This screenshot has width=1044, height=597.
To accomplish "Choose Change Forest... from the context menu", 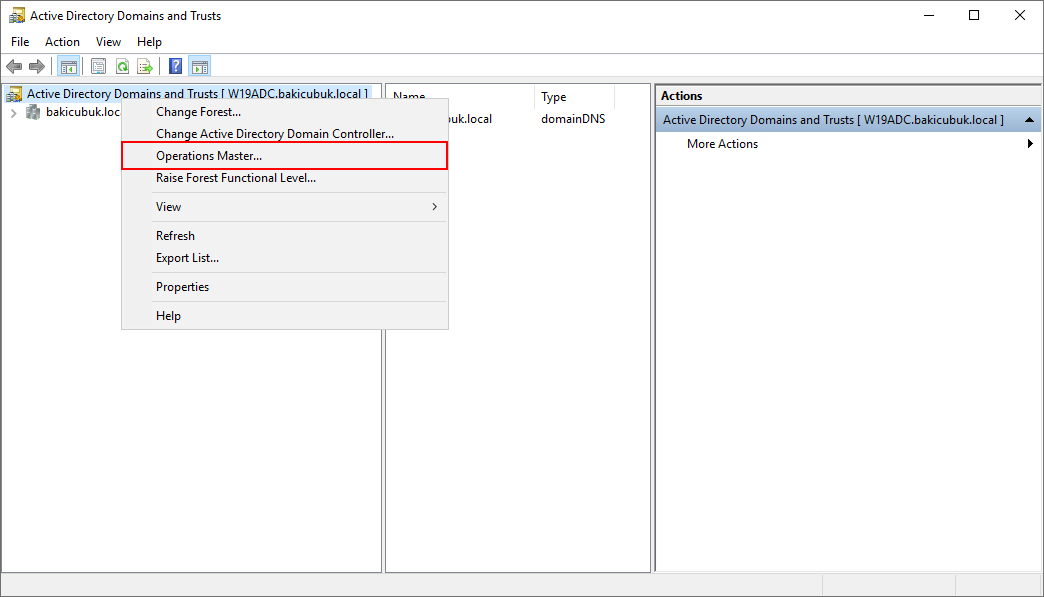I will (285, 112).
